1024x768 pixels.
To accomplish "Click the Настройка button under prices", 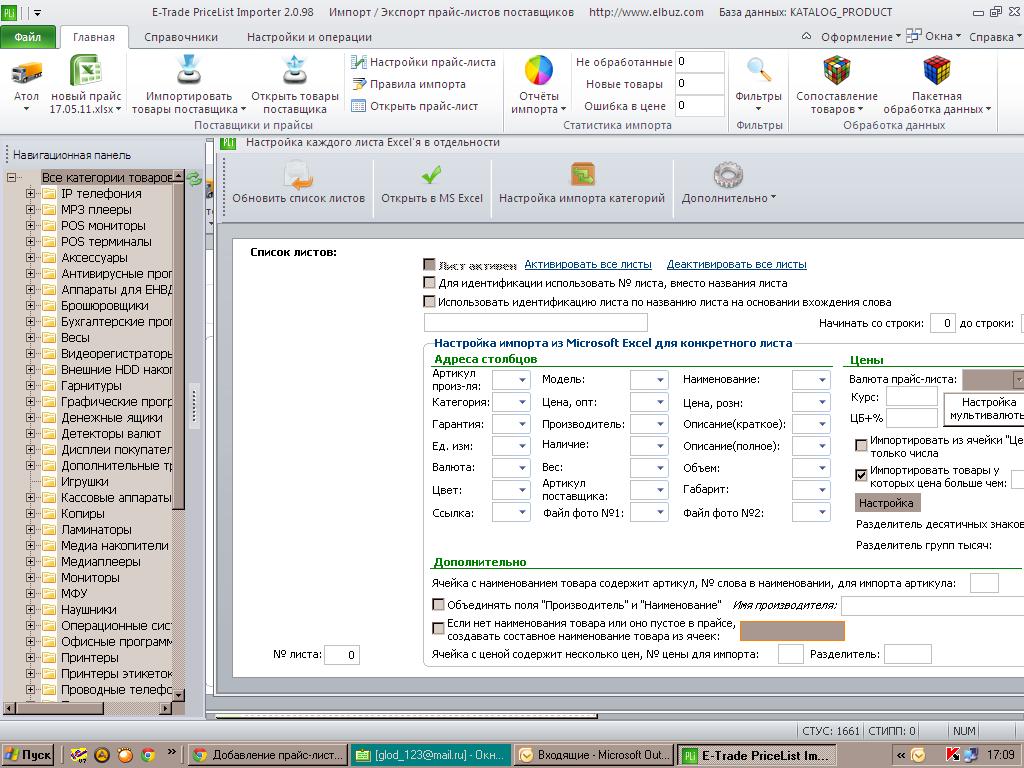I will pyautogui.click(x=886, y=503).
